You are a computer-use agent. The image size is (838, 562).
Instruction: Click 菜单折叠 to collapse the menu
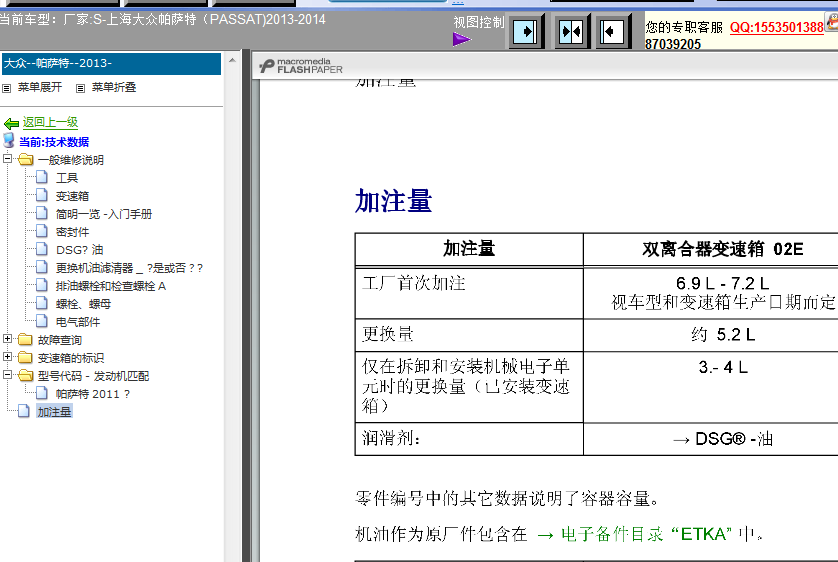click(x=114, y=87)
